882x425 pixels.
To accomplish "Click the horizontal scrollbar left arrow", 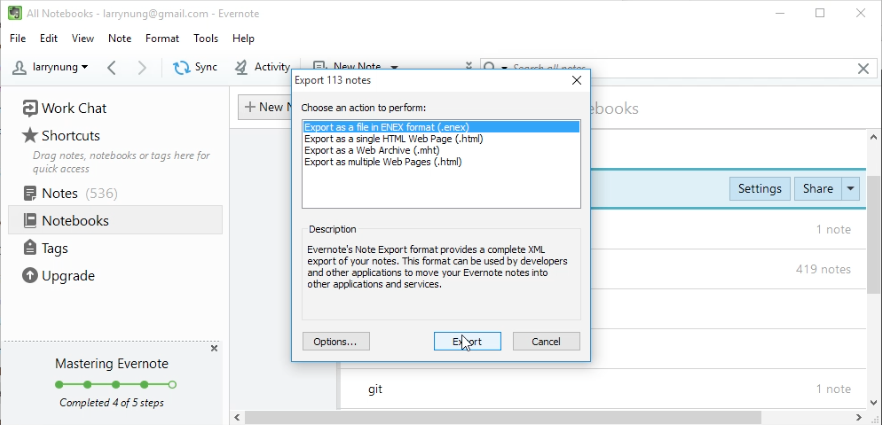I will click(237, 417).
